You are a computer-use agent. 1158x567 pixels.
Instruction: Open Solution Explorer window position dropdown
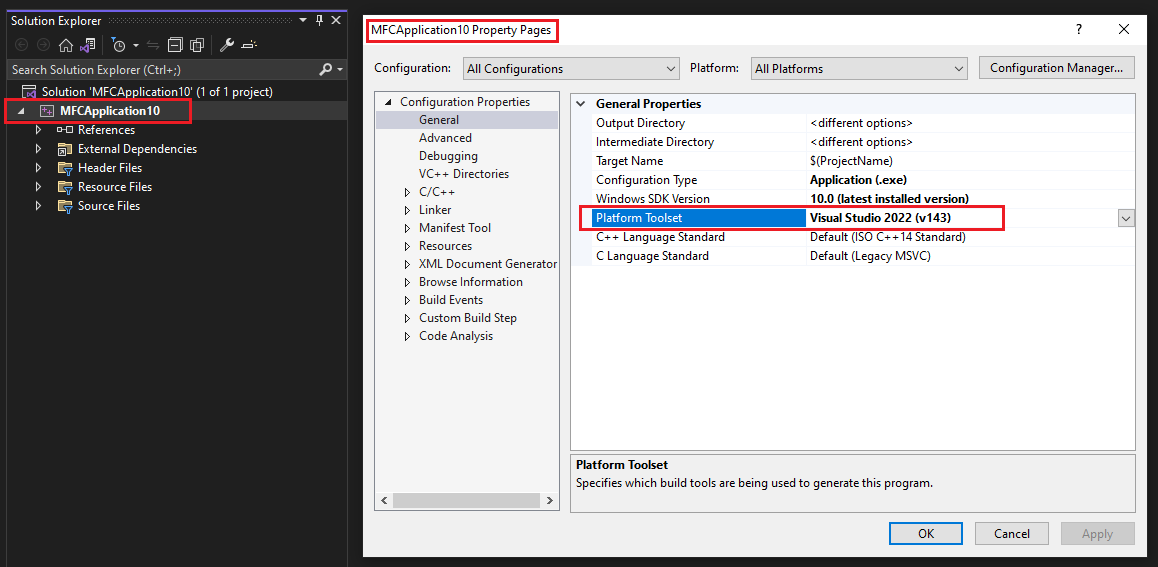point(304,21)
